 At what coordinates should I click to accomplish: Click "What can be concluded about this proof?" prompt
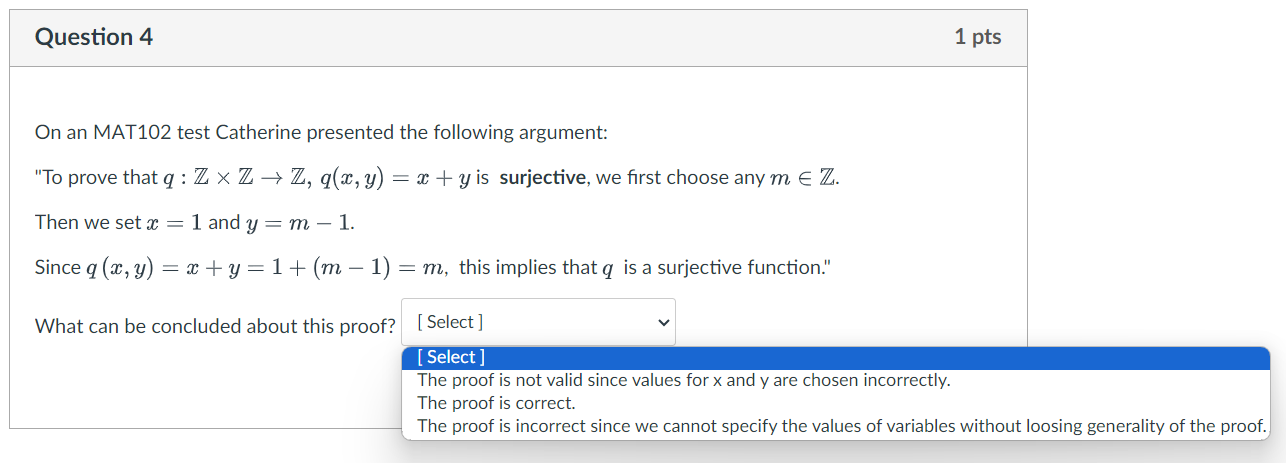click(x=215, y=327)
